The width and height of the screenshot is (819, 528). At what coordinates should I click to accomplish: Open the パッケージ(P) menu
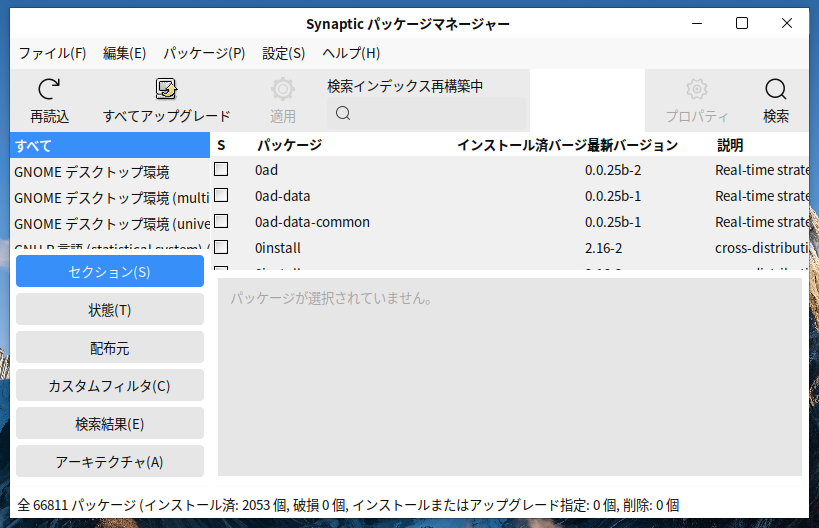click(x=204, y=53)
